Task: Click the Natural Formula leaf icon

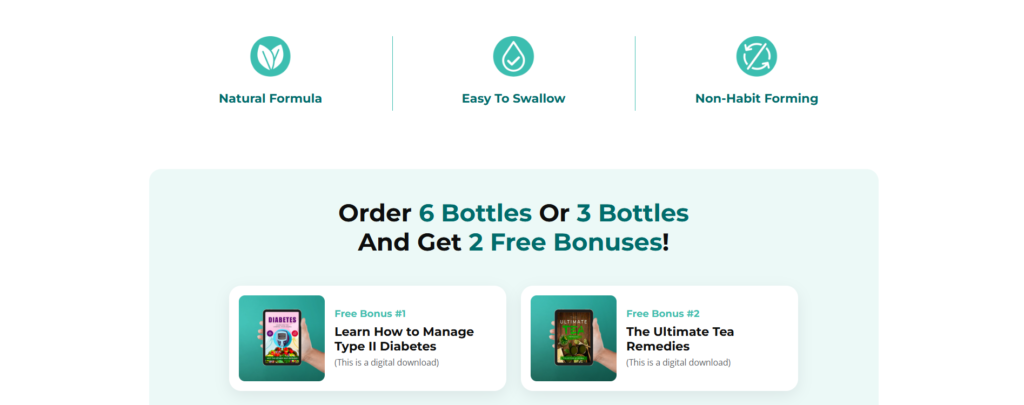Action: tap(270, 56)
